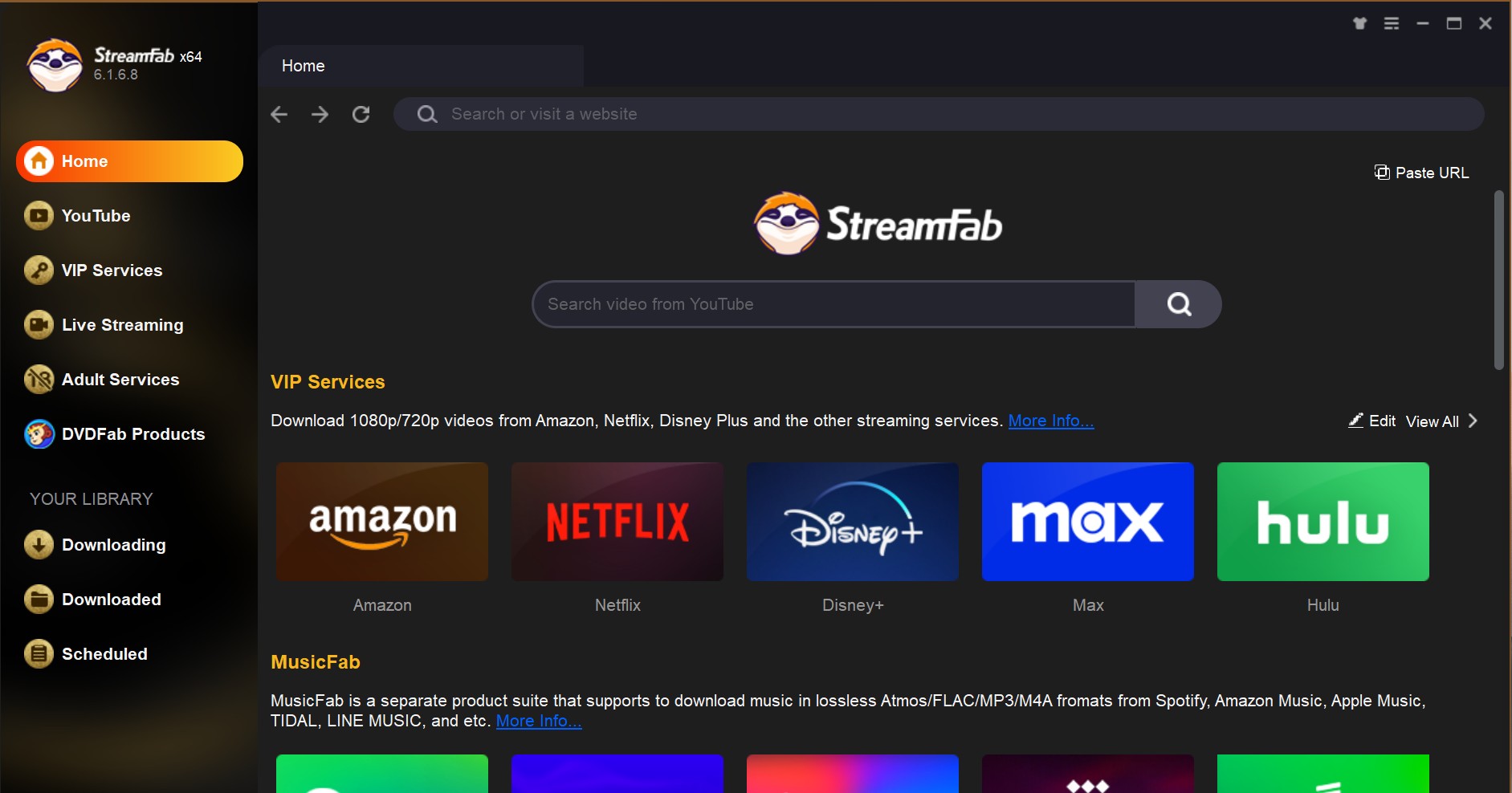This screenshot has width=1512, height=793.
Task: Click the Amazon label under its tile
Action: pos(382,605)
